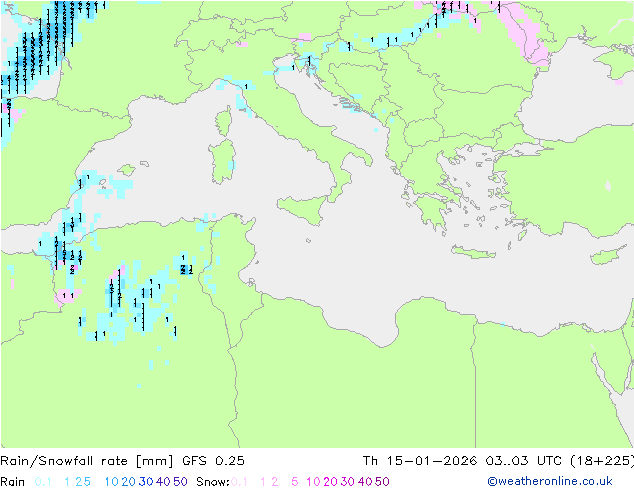Select rain legend value 50
Image resolution: width=634 pixels, height=490 pixels.
tap(180, 482)
